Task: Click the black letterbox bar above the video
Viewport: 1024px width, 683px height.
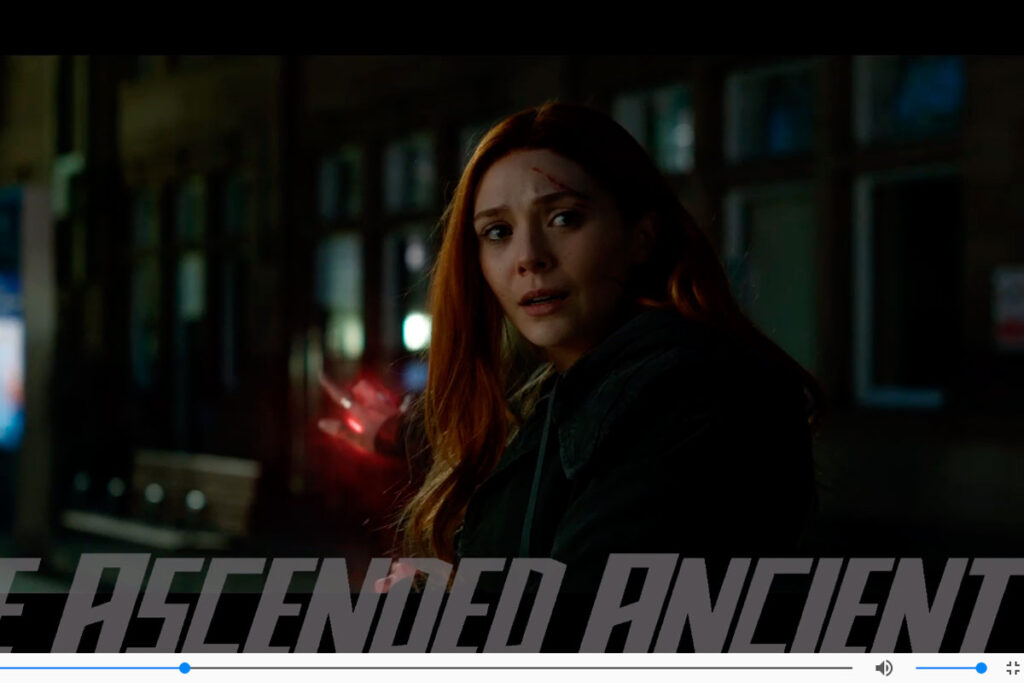Action: 512,27
